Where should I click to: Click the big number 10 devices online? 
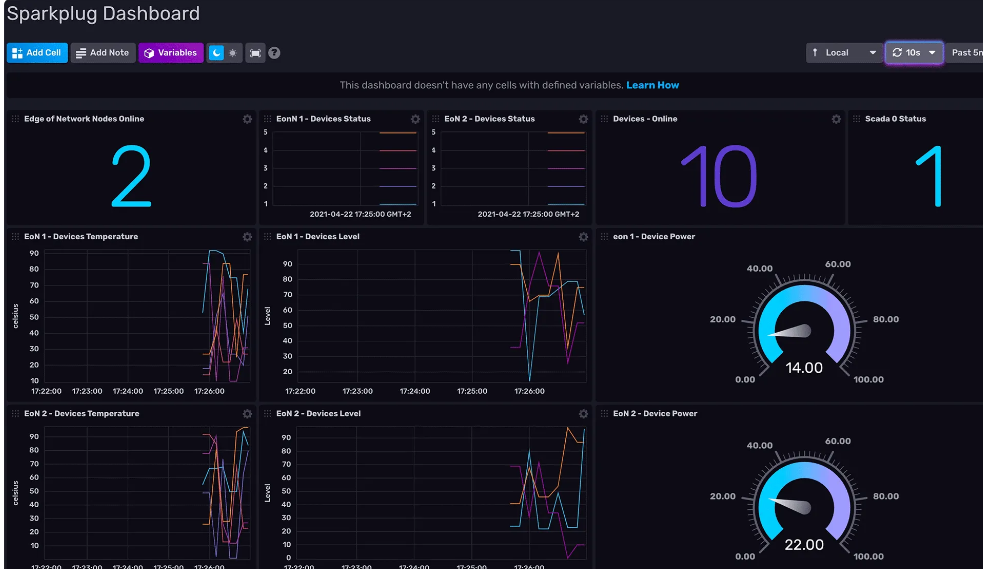pos(719,176)
